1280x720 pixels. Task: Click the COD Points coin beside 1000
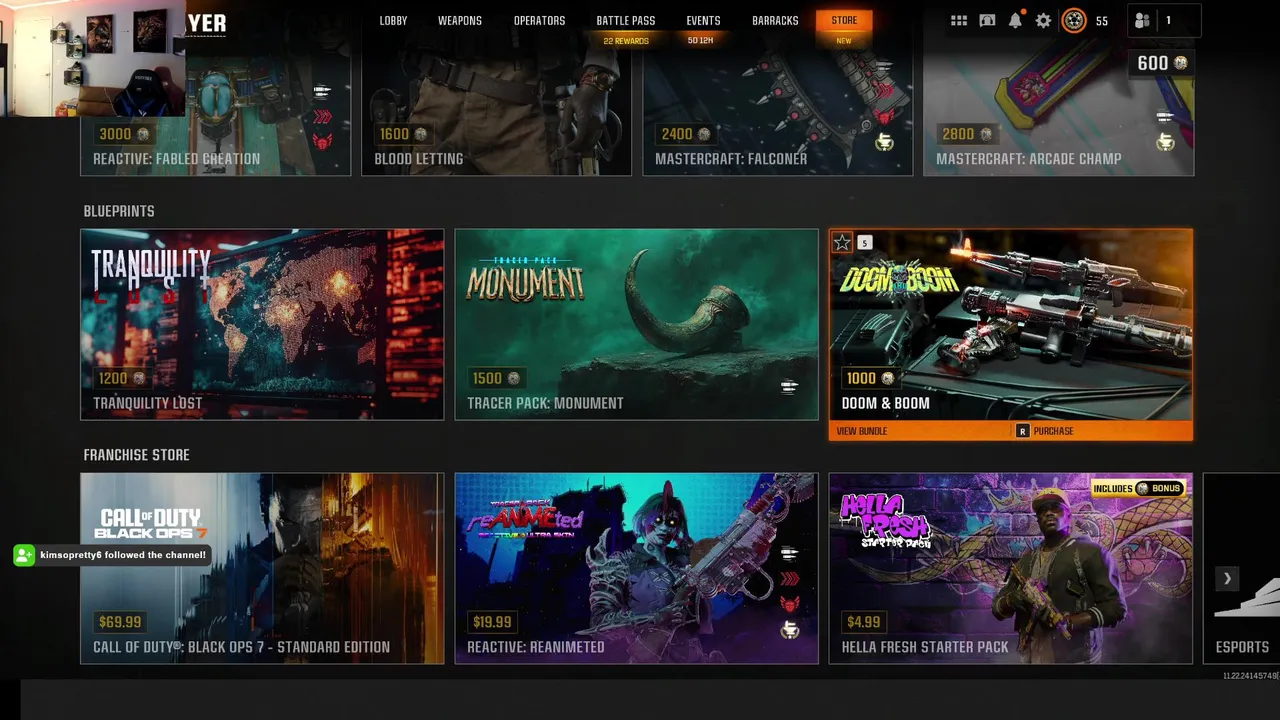point(887,378)
